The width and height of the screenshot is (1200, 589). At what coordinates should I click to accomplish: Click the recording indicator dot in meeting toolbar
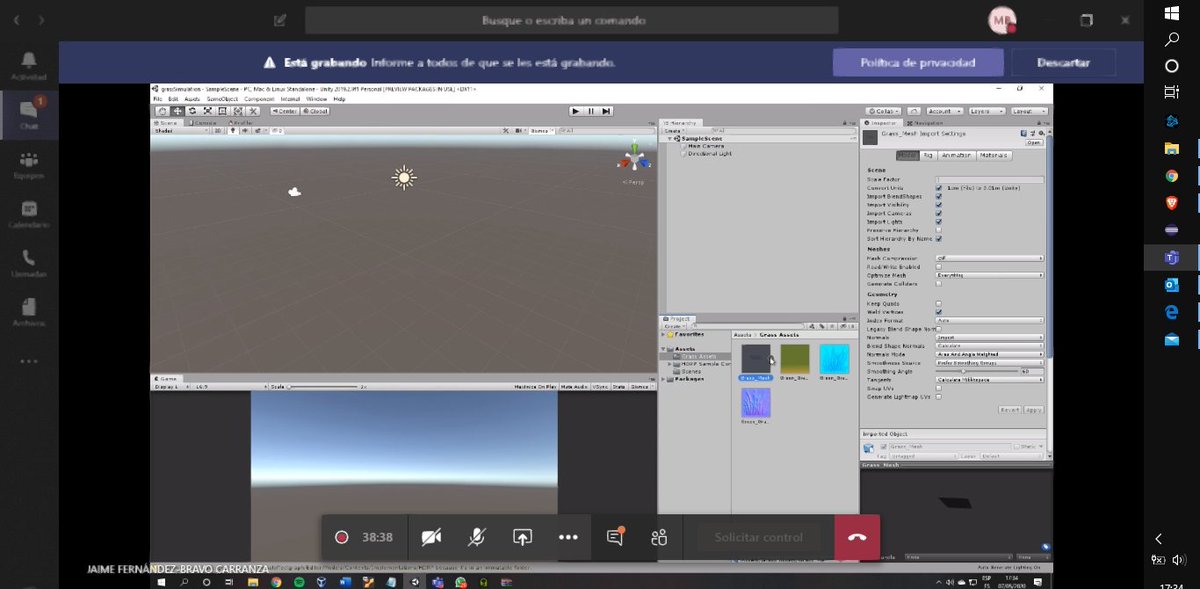[342, 537]
